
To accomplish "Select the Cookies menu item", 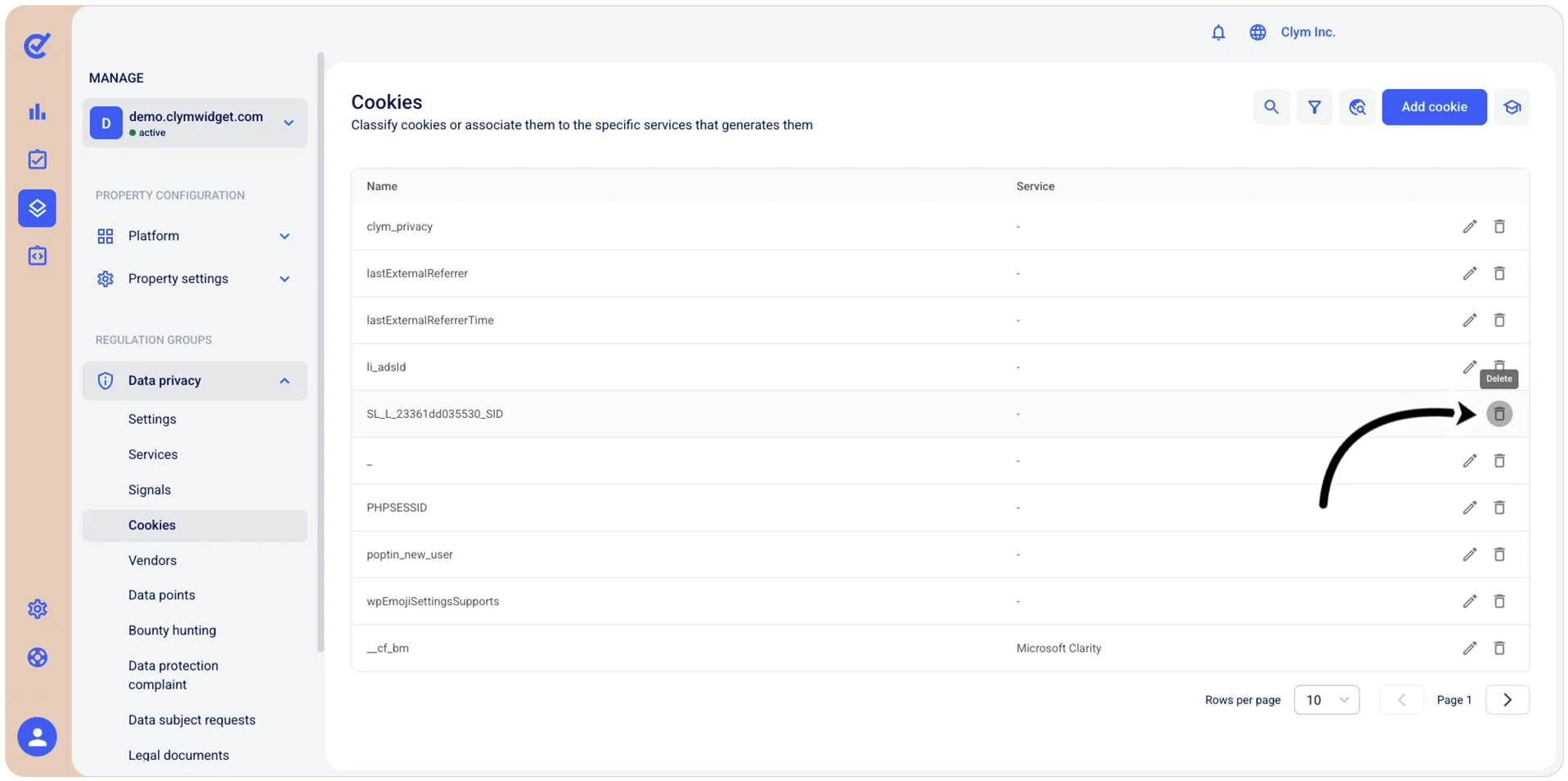I will (195, 525).
